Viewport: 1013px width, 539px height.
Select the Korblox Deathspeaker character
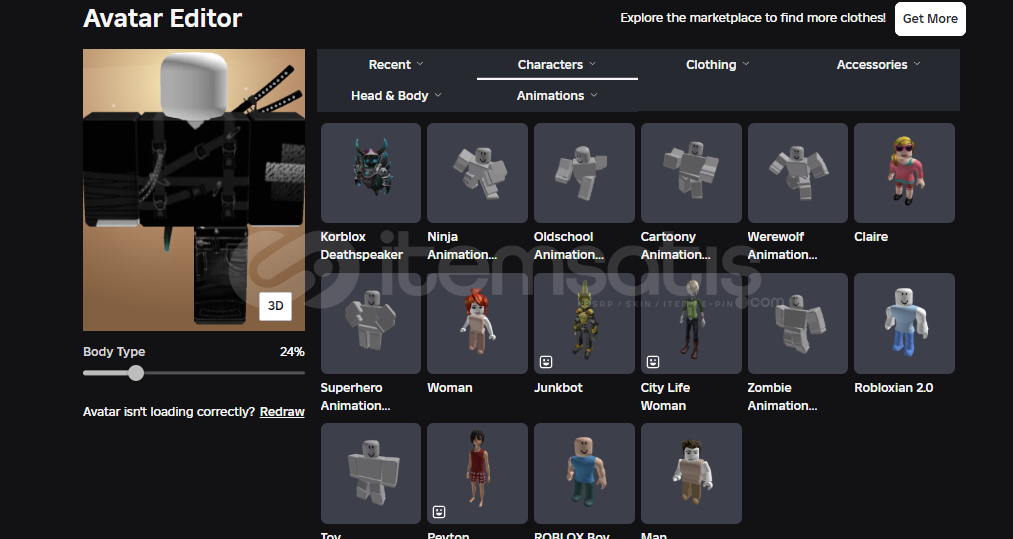click(x=370, y=173)
